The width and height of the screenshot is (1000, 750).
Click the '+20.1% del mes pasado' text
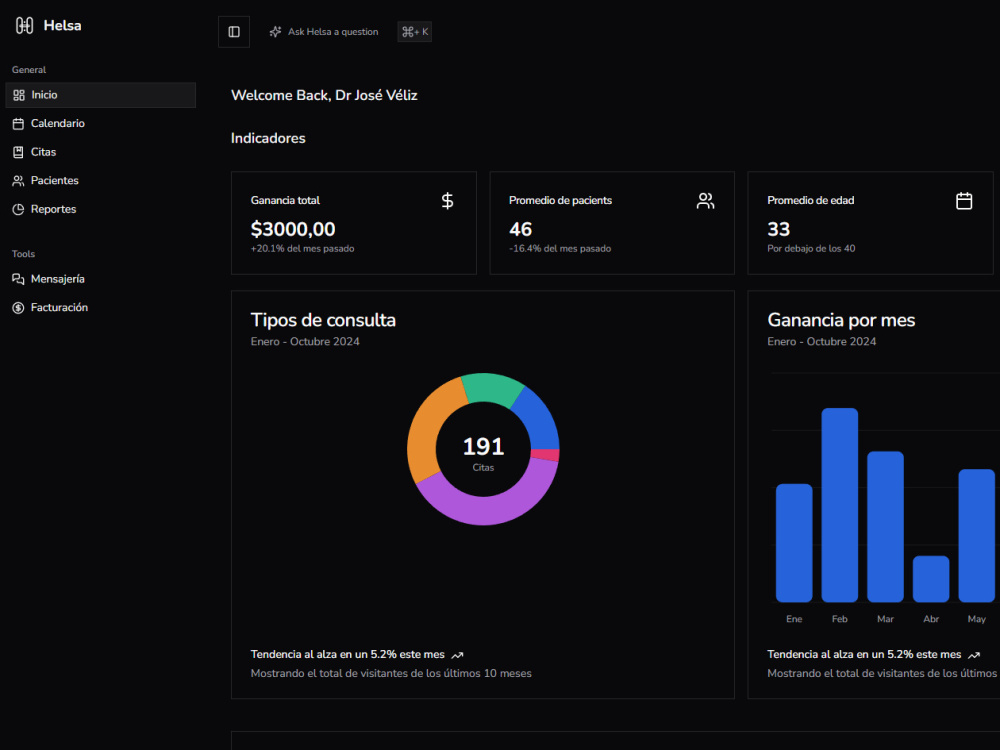[302, 249]
